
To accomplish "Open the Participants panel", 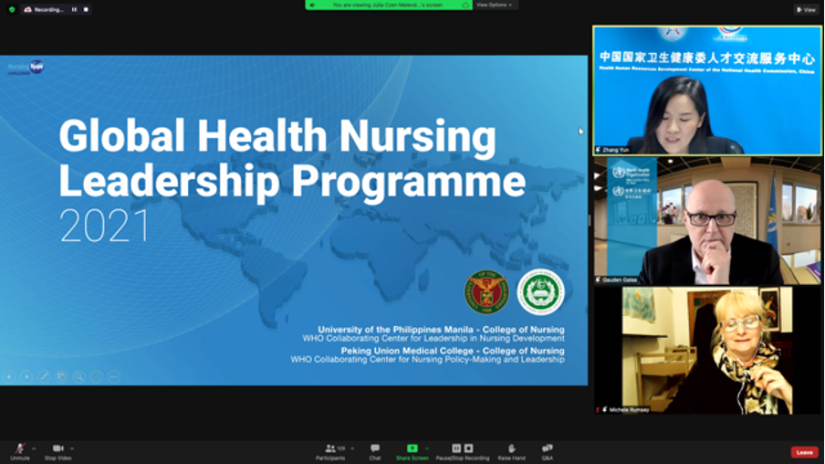I will (x=330, y=451).
